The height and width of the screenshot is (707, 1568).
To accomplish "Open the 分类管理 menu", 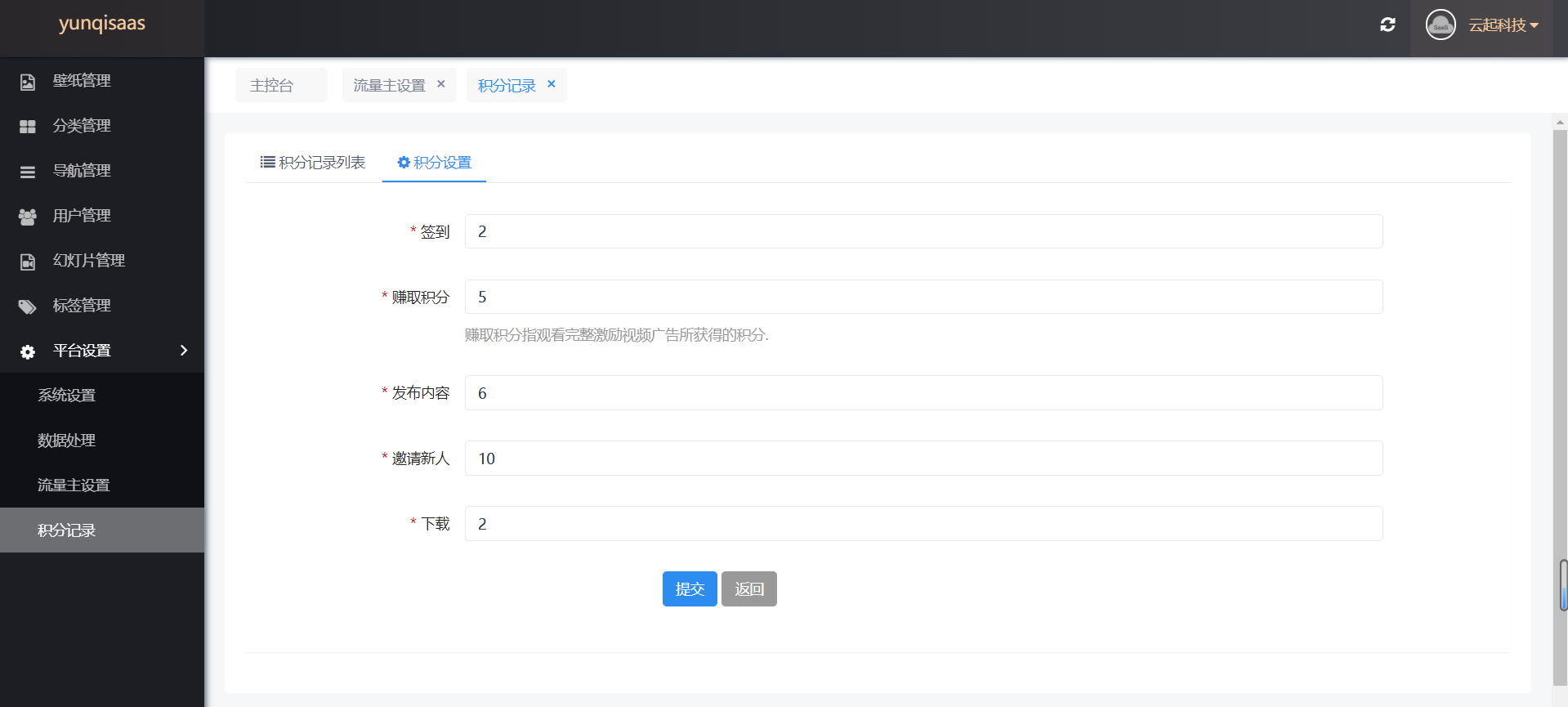I will [102, 125].
